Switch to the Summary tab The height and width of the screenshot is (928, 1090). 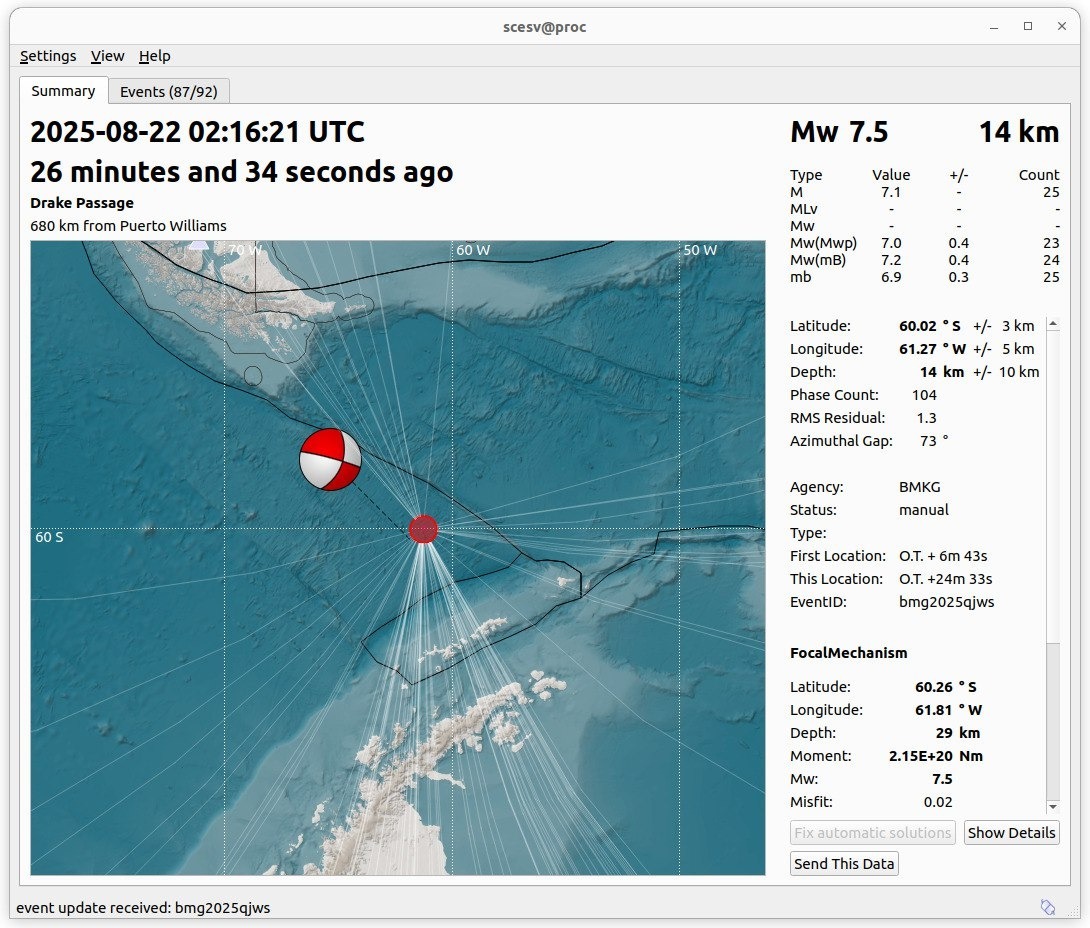63,91
